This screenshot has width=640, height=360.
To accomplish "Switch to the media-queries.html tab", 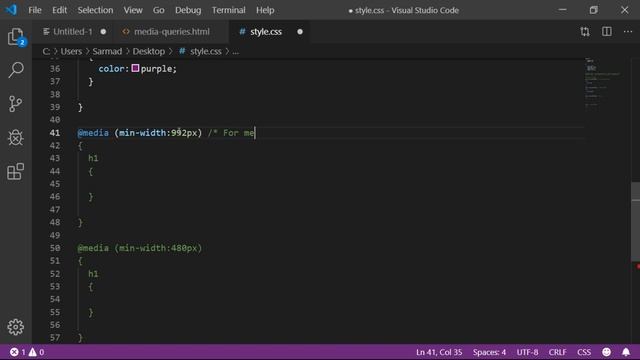I will tap(171, 32).
